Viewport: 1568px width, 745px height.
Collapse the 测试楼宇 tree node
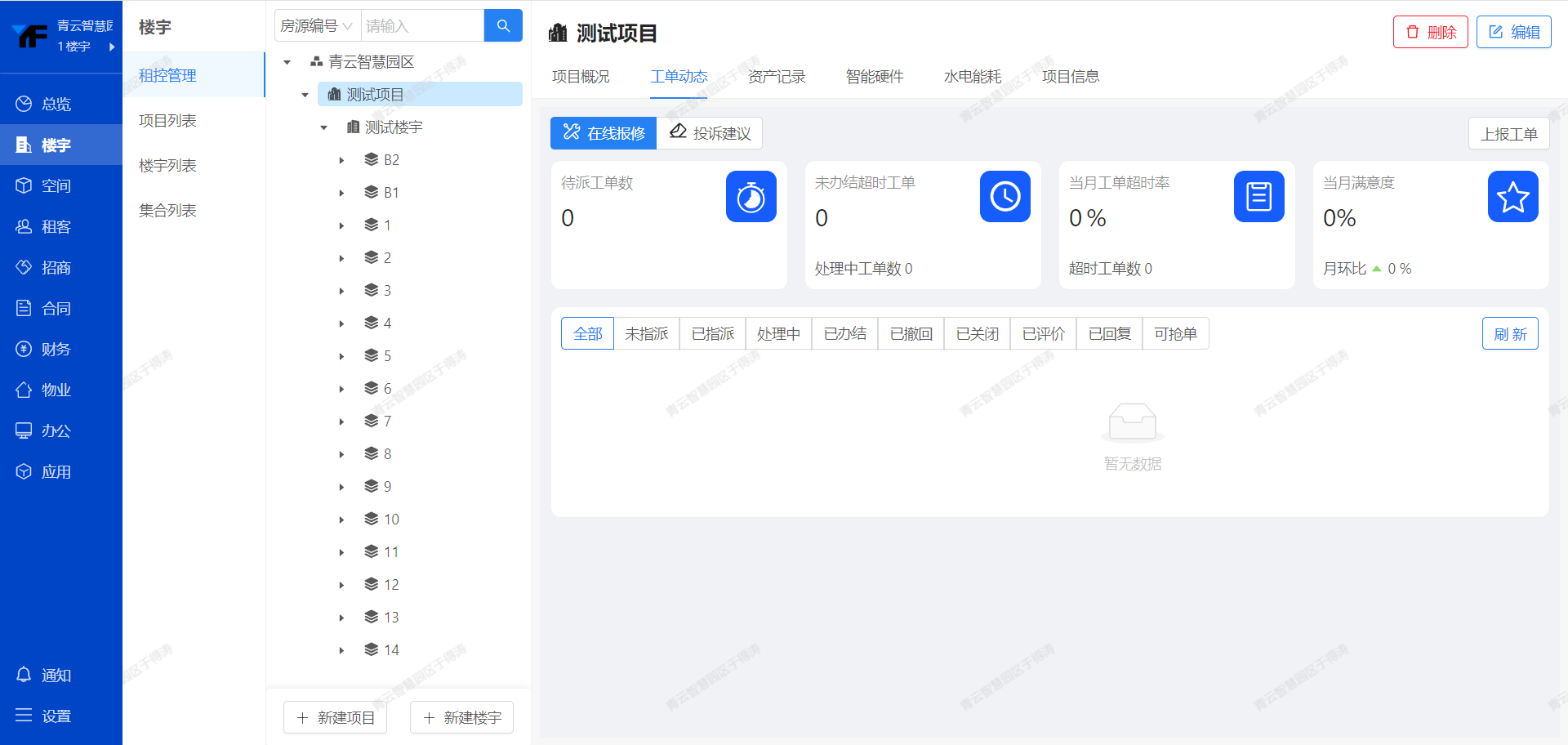tap(323, 127)
